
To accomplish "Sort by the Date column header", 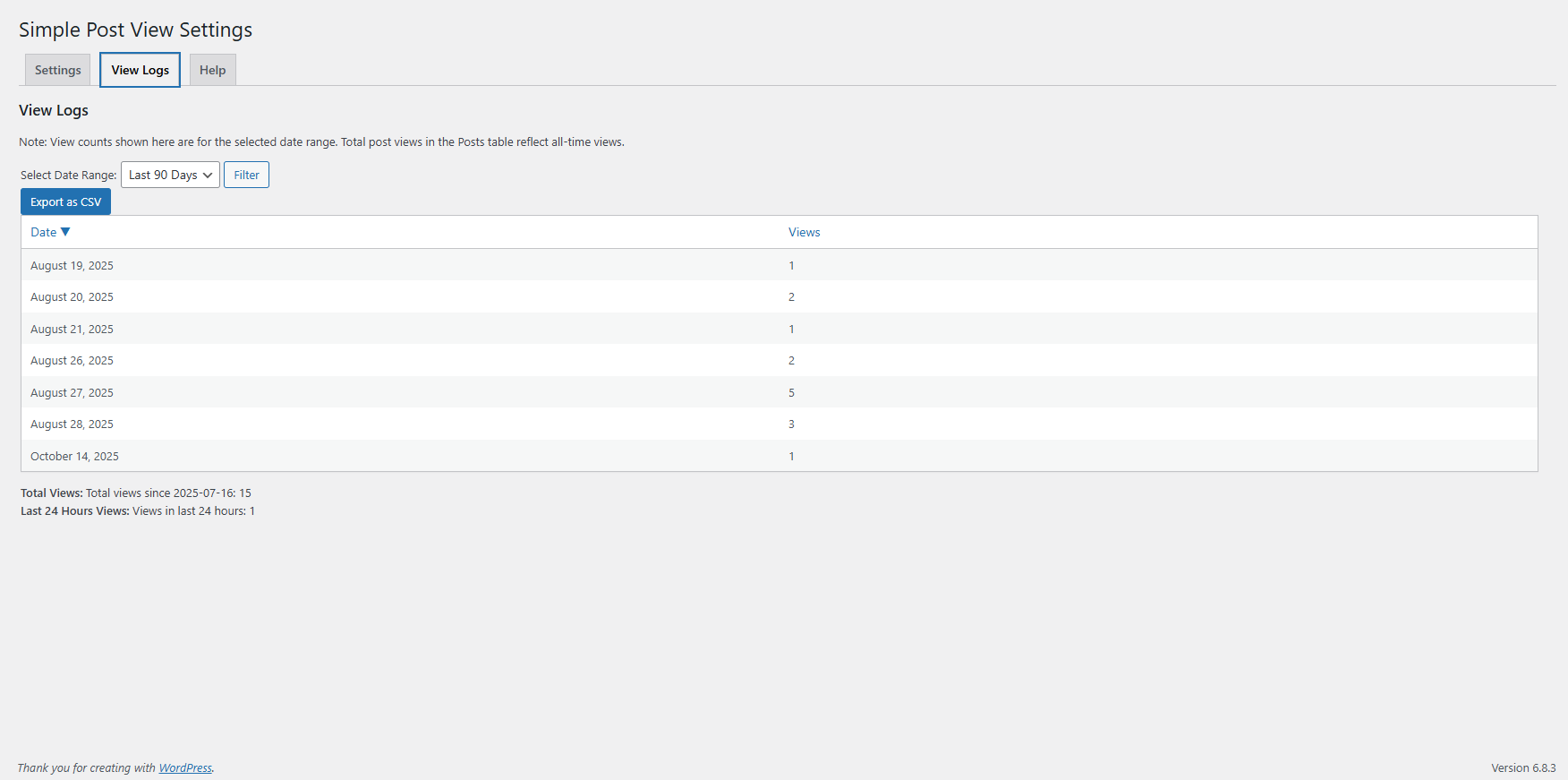I will coord(44,232).
